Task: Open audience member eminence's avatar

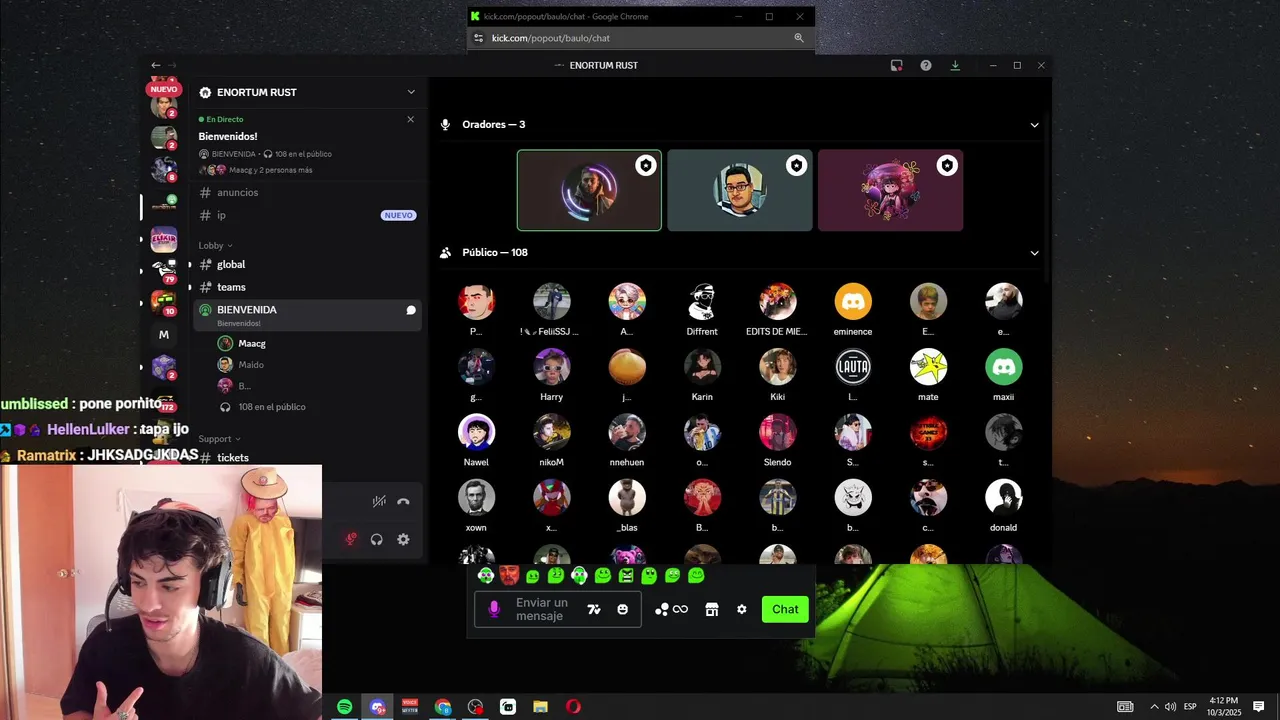Action: [x=853, y=301]
